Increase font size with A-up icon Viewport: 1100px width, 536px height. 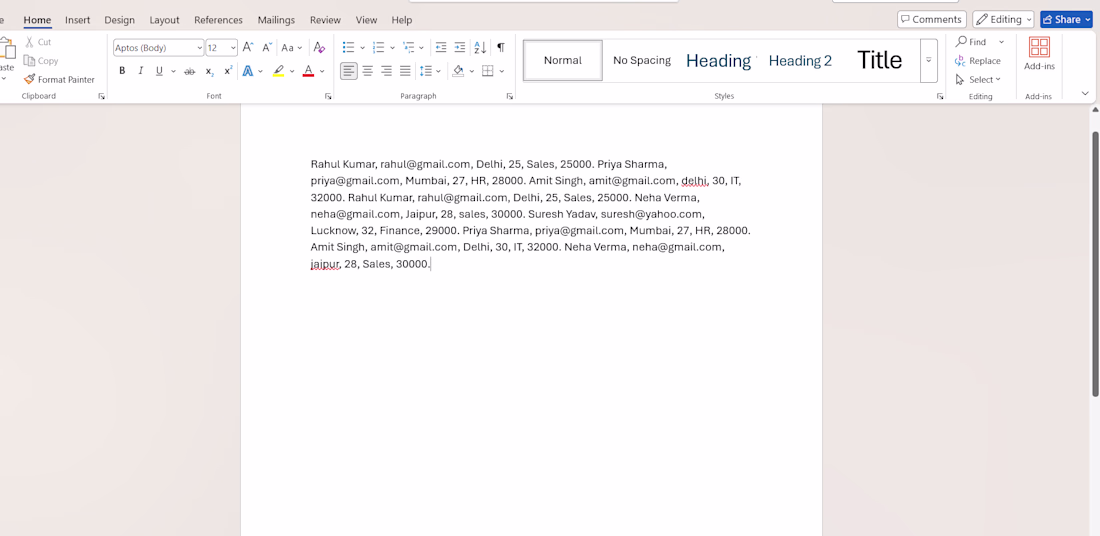(x=248, y=48)
